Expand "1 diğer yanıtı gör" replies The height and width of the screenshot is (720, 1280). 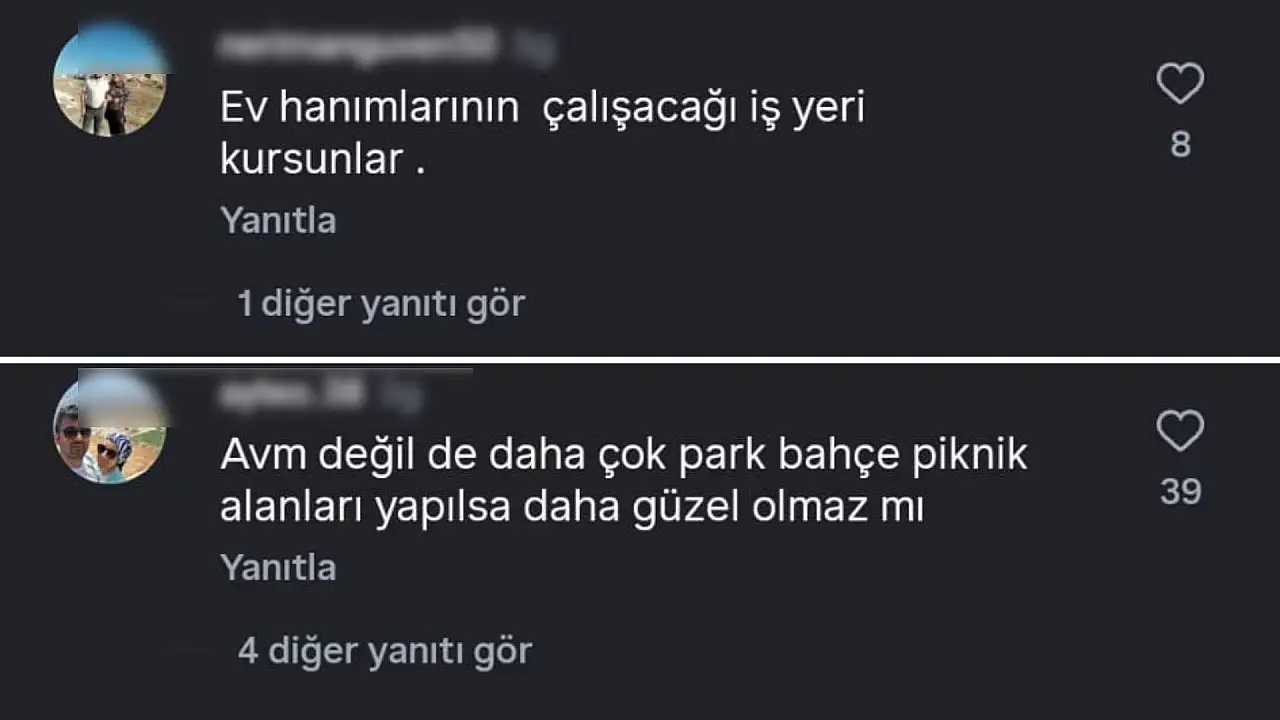(381, 304)
